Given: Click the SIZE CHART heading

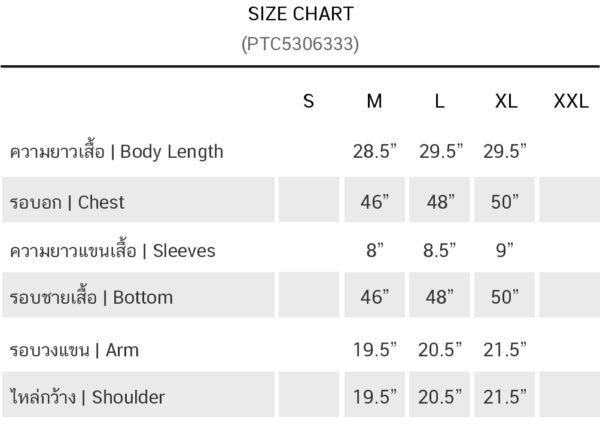Looking at the screenshot, I should [301, 14].
